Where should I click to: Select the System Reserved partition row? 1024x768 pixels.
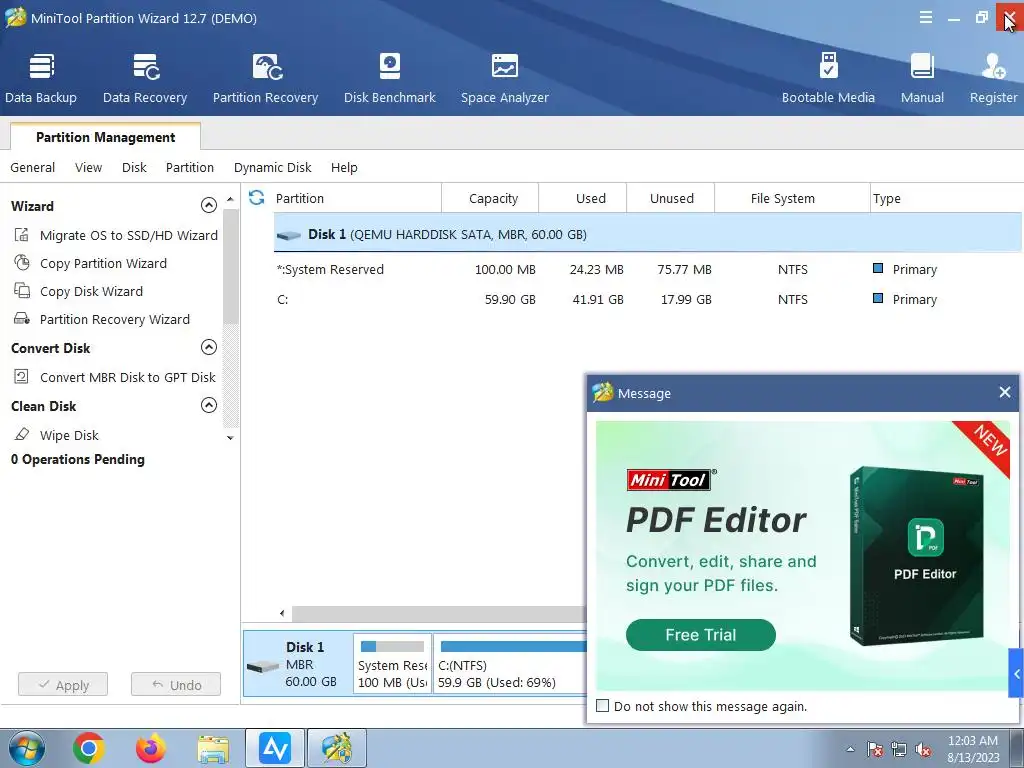pos(647,269)
